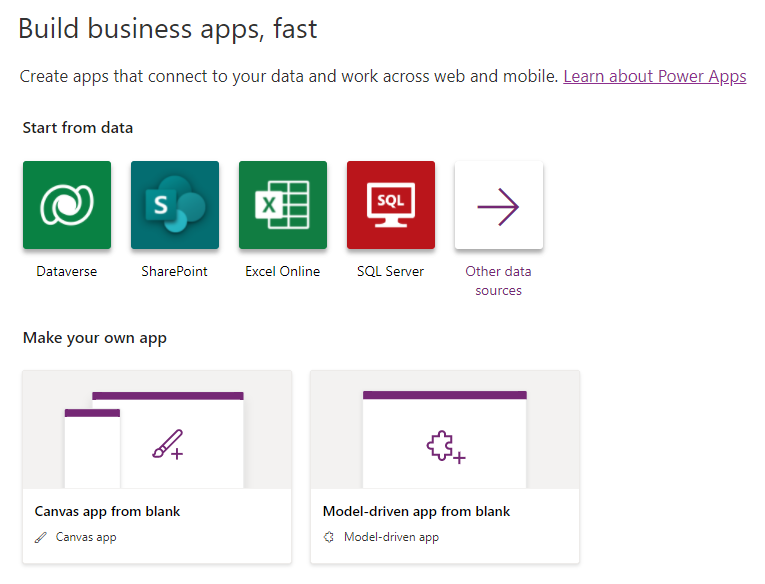Image resolution: width=765 pixels, height=584 pixels.
Task: Click the Dataverse text label
Action: 67,271
